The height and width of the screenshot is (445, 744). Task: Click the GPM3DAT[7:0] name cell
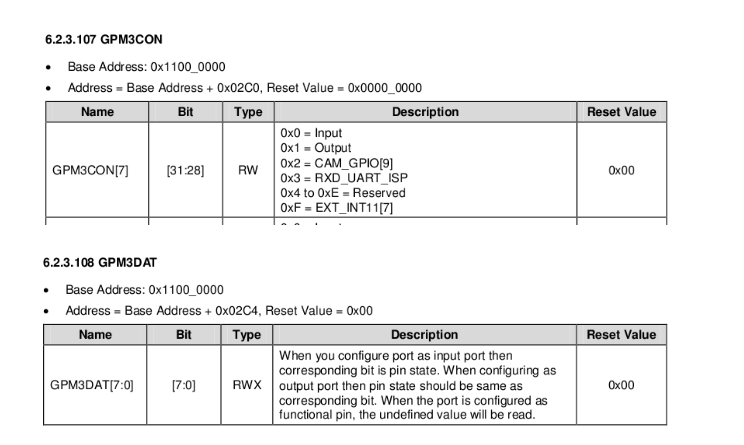[x=95, y=385]
